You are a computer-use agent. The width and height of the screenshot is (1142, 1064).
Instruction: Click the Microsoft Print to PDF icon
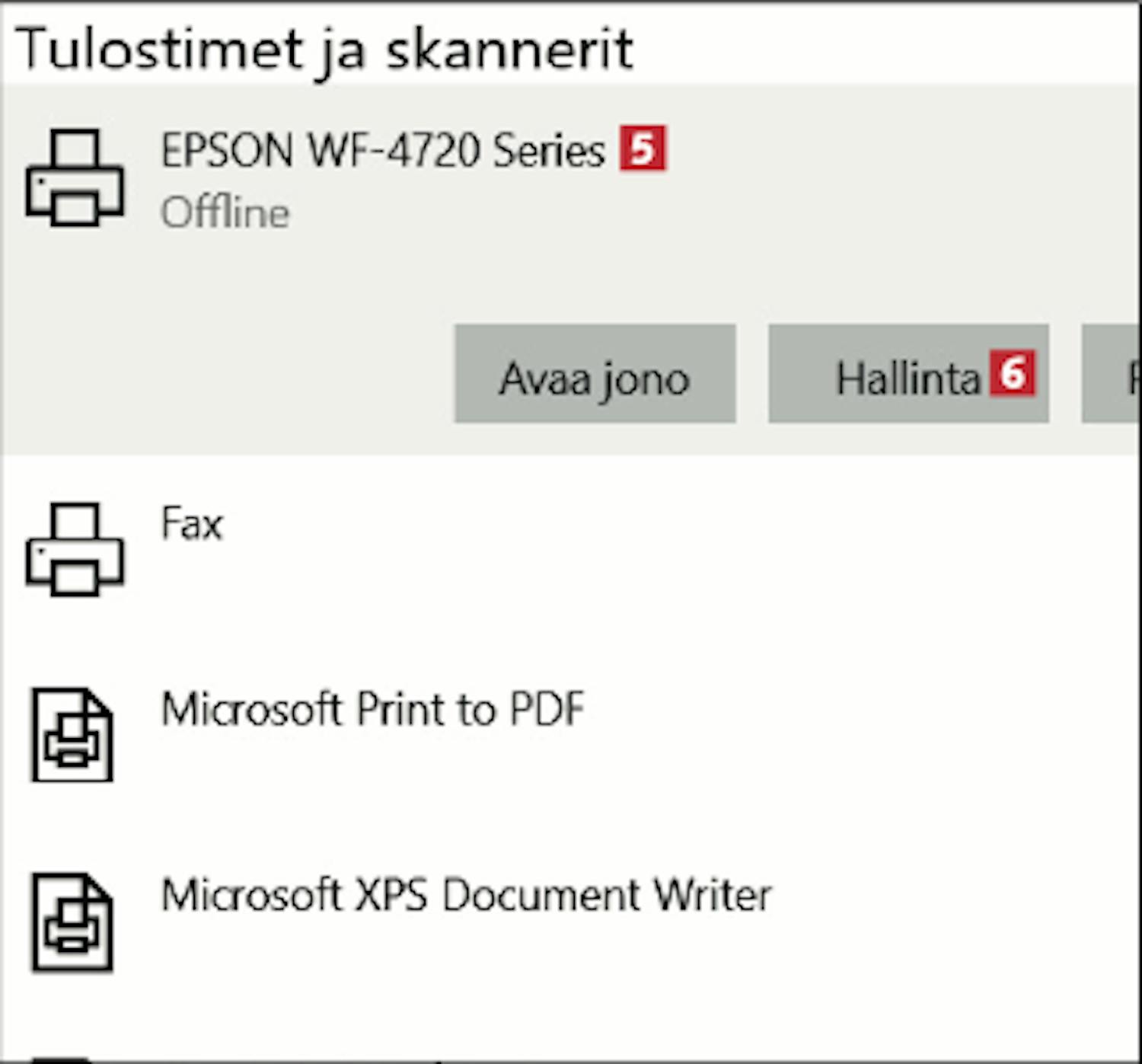72,734
